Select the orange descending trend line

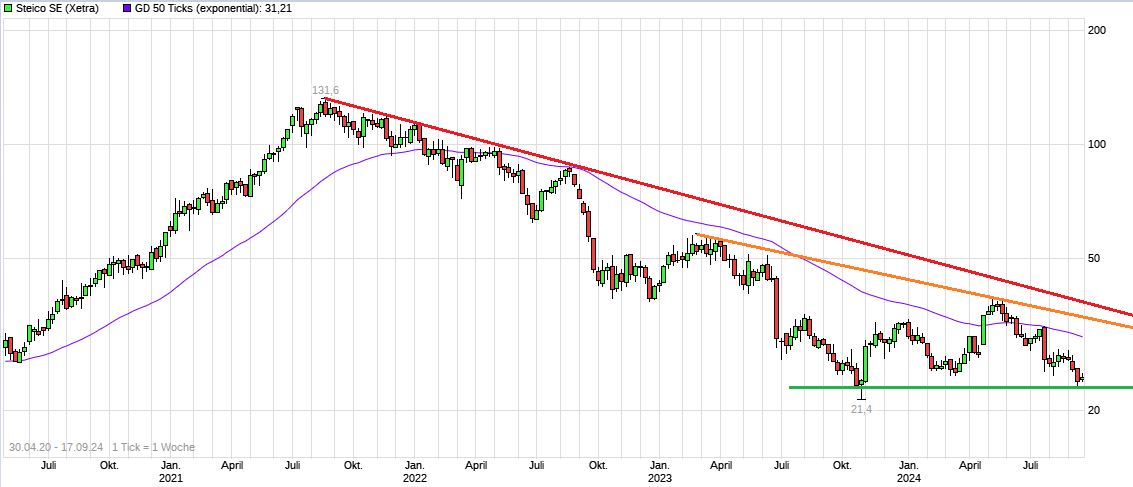(900, 278)
